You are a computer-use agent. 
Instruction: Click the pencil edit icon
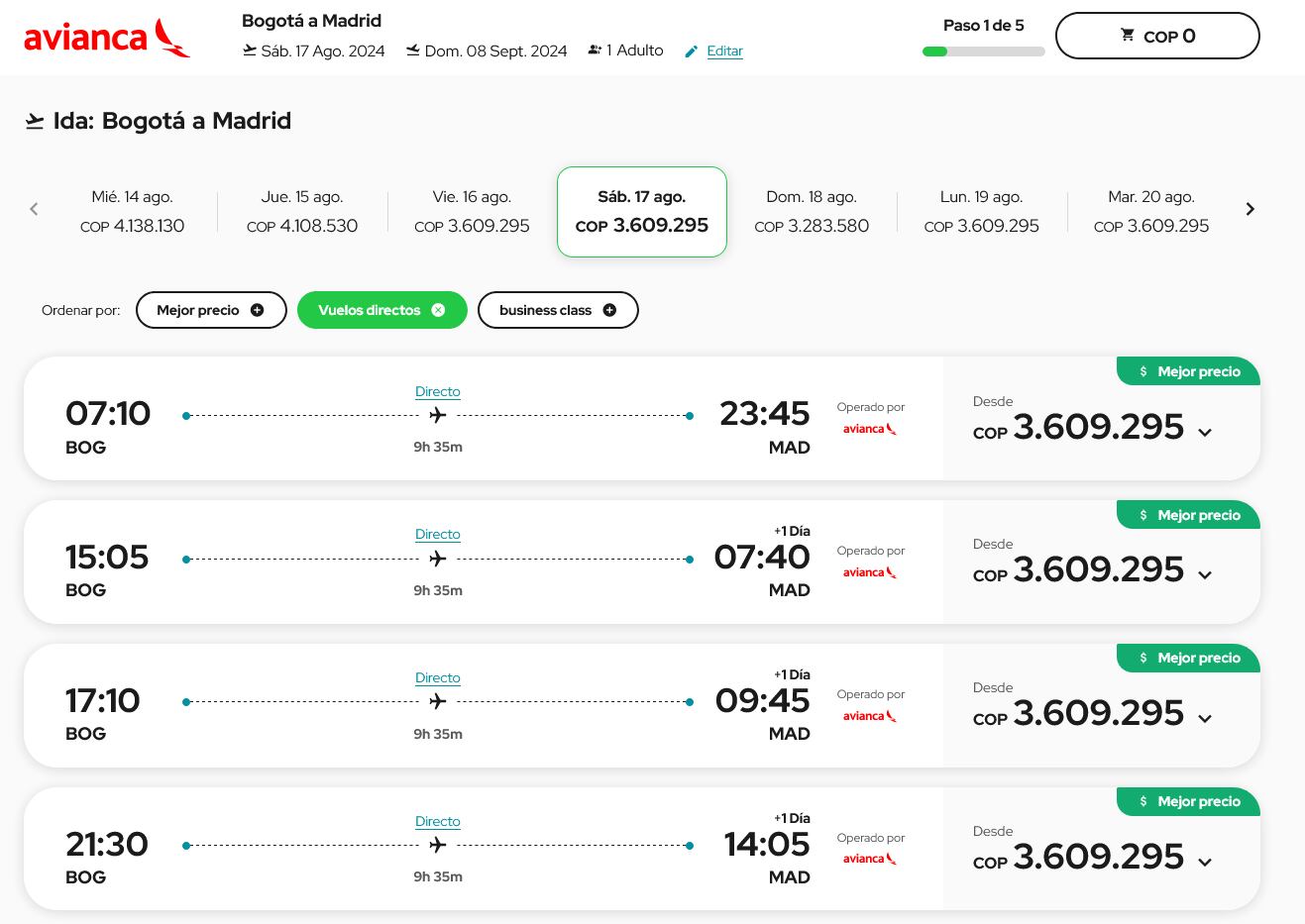pos(692,51)
